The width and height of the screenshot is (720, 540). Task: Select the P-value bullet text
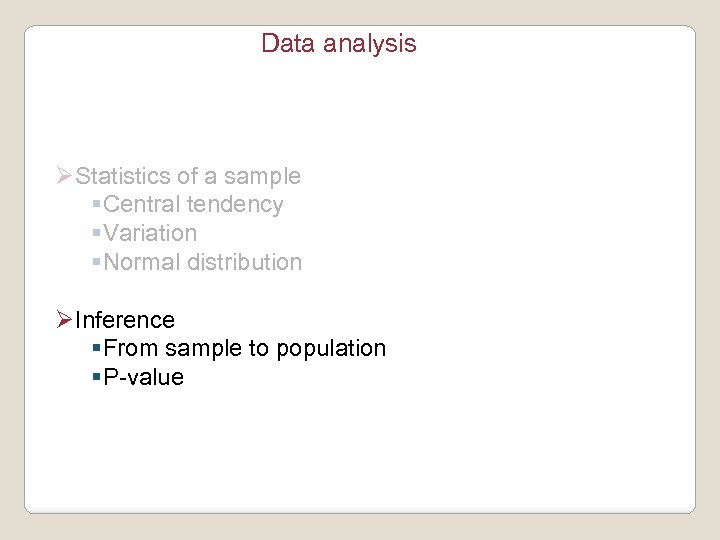[x=144, y=377]
